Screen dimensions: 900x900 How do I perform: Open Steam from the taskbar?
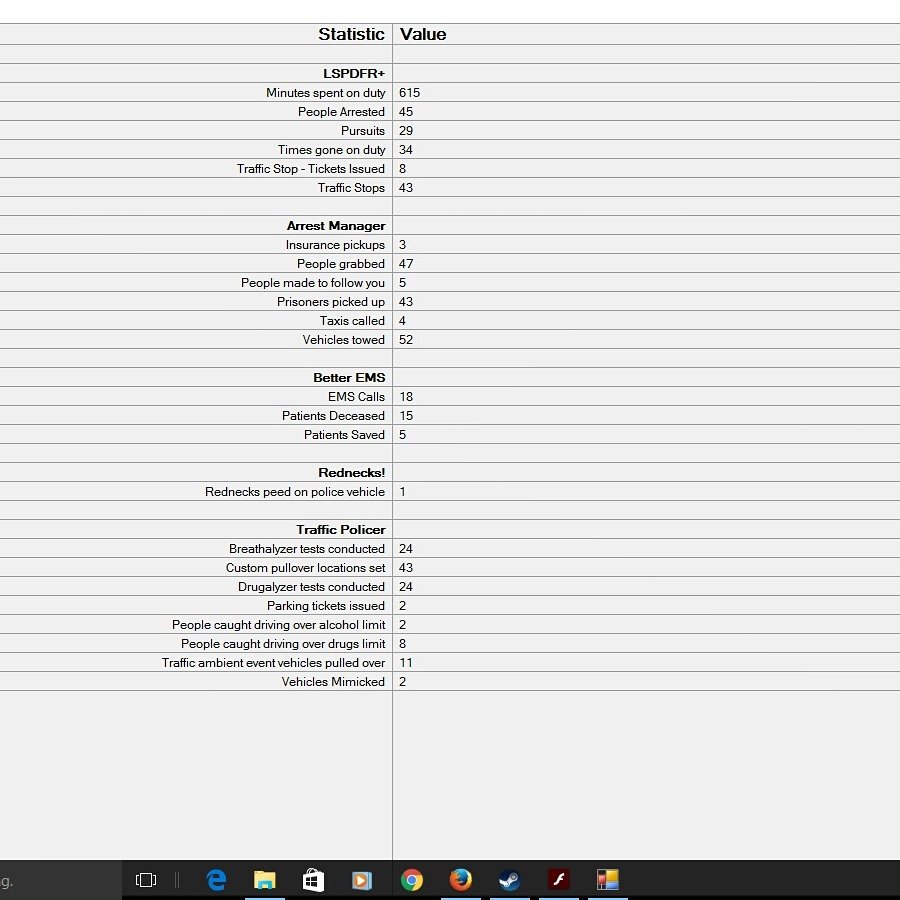pyautogui.click(x=510, y=880)
